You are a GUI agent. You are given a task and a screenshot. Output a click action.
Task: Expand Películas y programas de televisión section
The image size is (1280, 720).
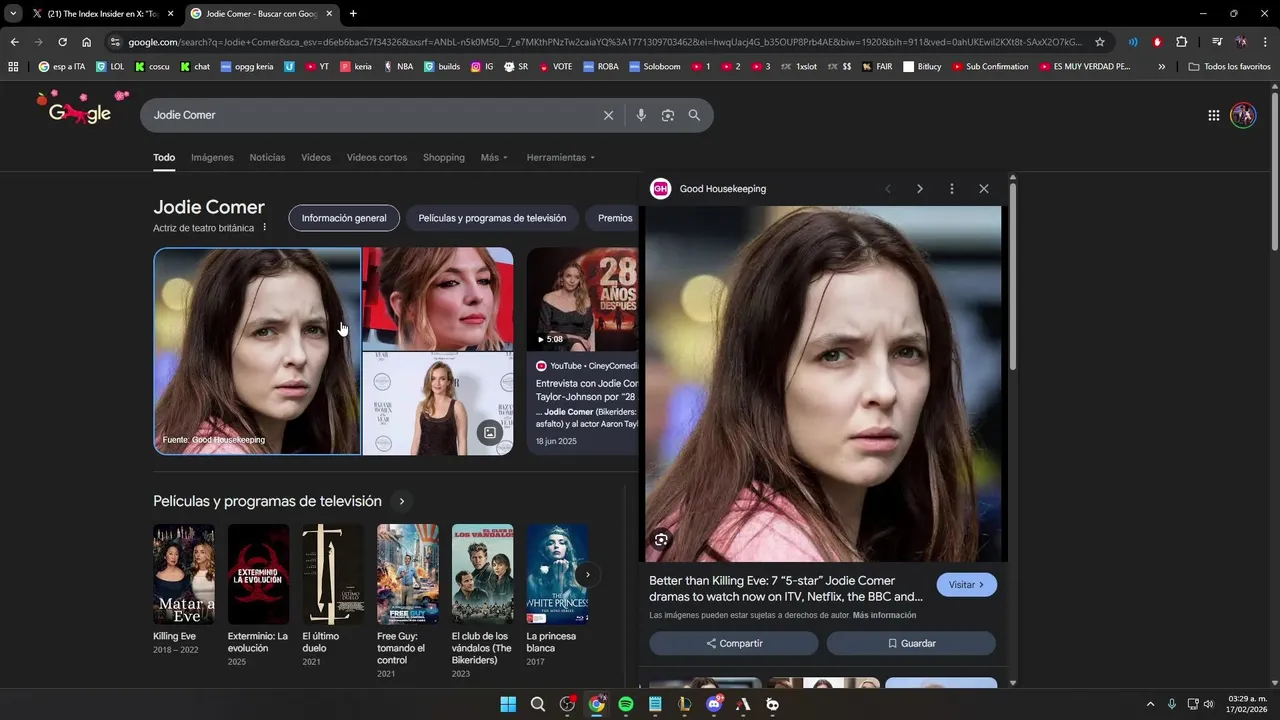(401, 501)
